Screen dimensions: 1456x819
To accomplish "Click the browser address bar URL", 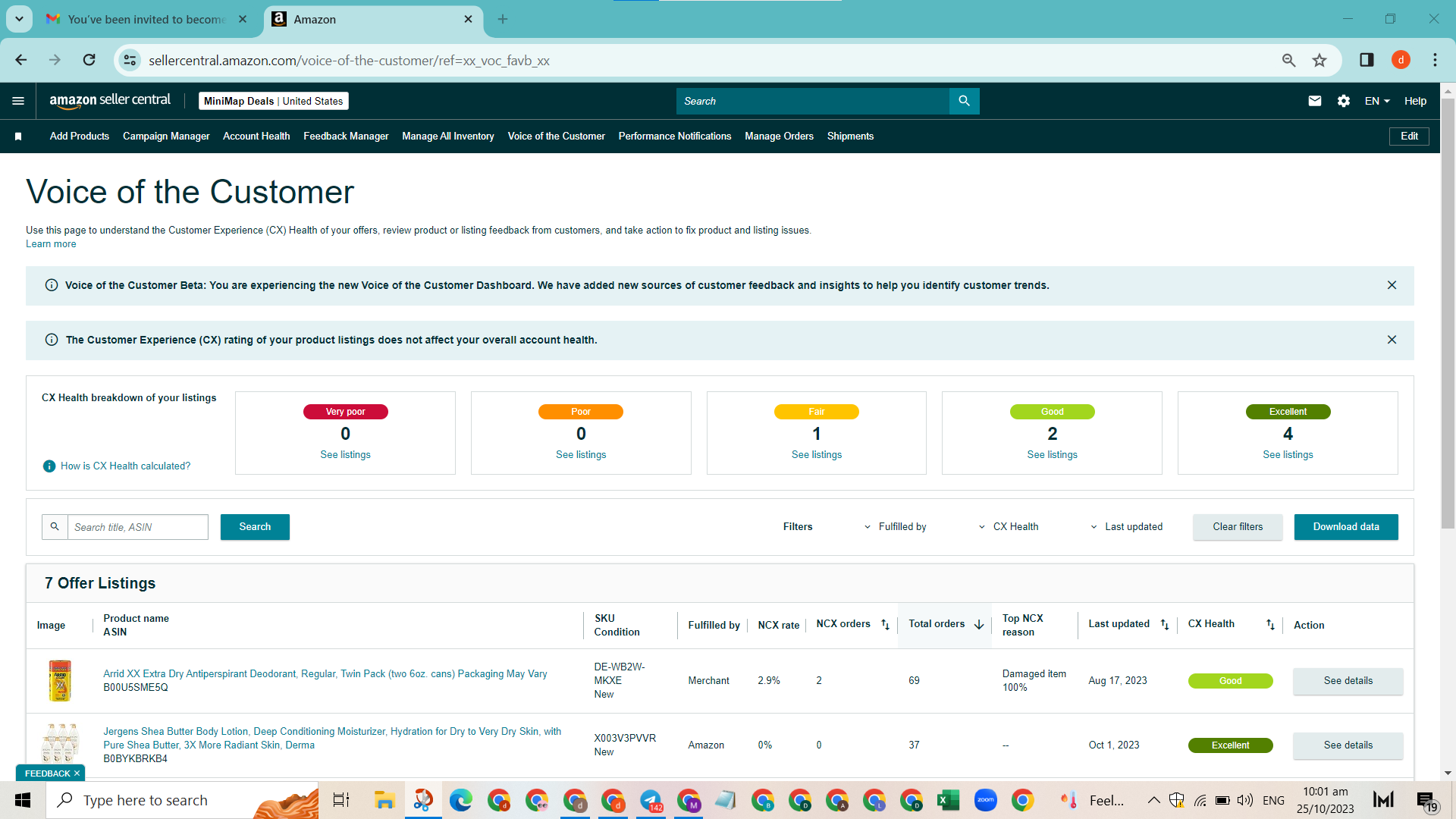I will (349, 61).
